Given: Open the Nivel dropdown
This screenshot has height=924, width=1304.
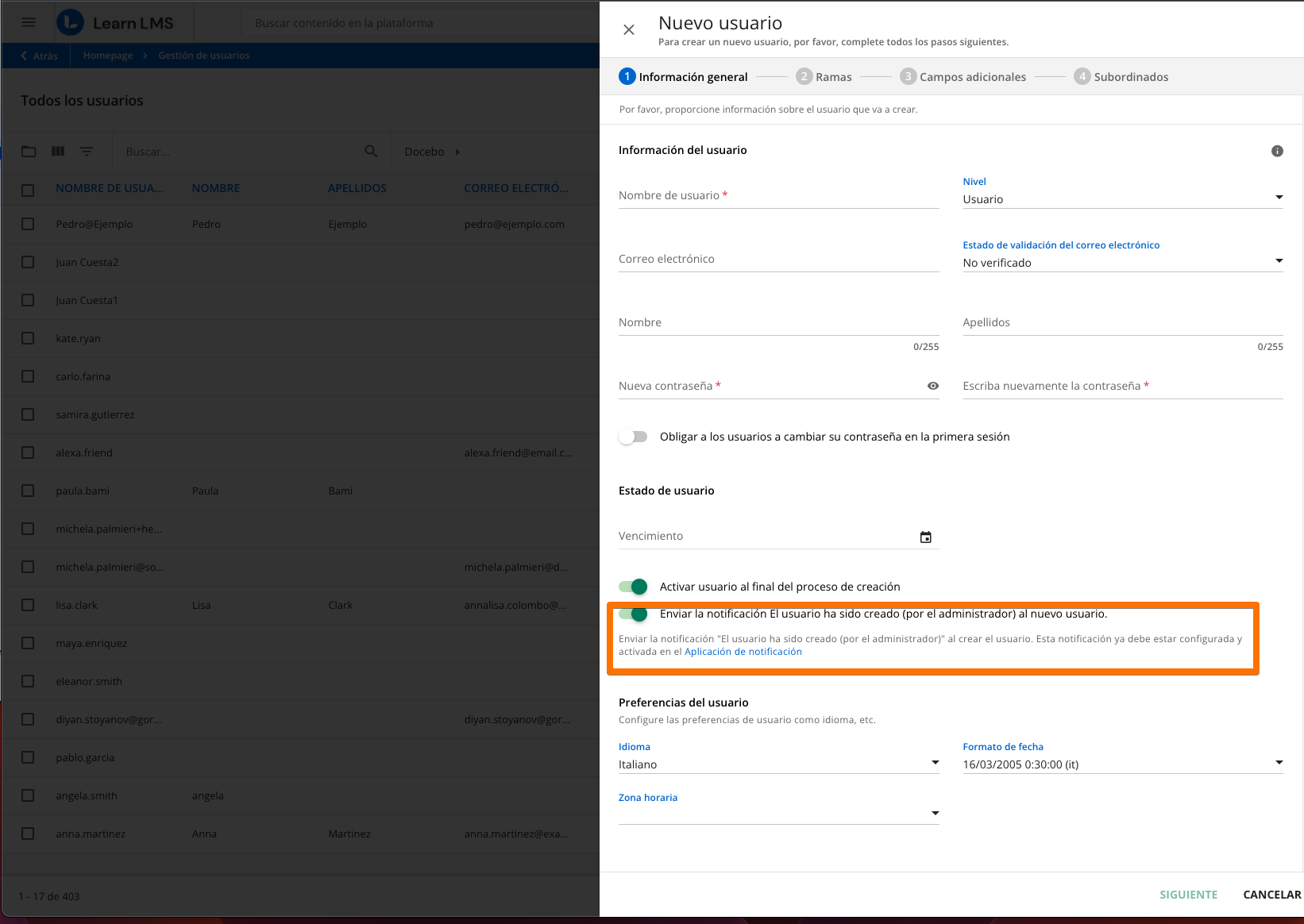Looking at the screenshot, I should tap(1123, 199).
